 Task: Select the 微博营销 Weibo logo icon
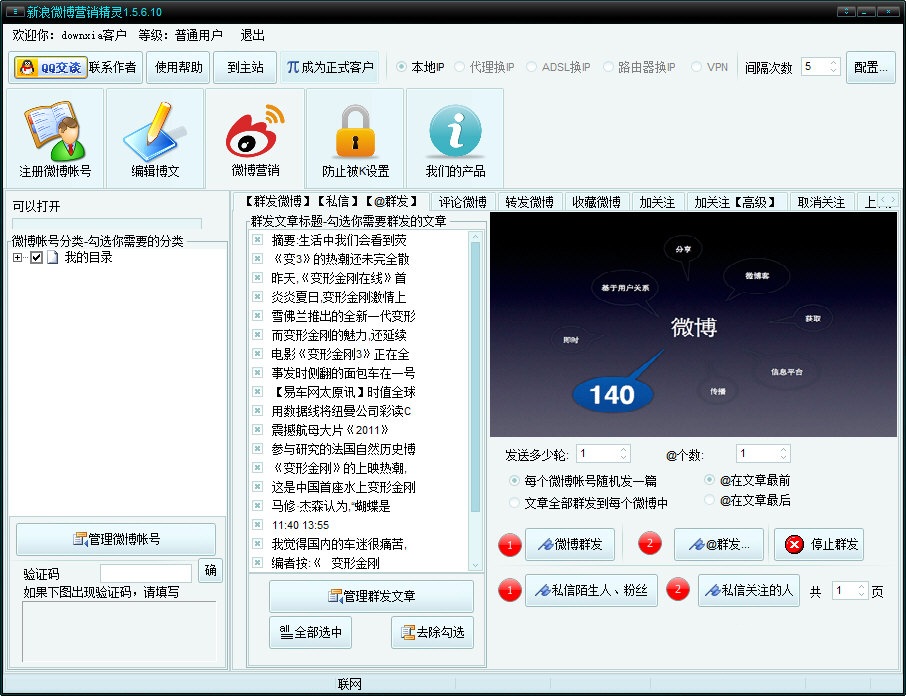[255, 139]
